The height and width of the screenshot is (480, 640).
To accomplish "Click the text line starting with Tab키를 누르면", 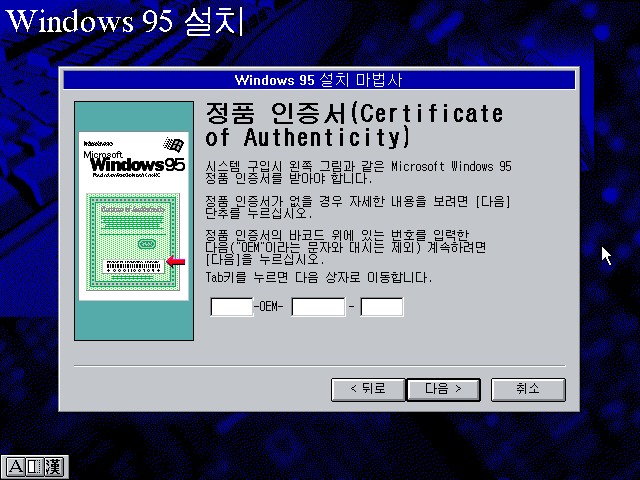I will 318,278.
